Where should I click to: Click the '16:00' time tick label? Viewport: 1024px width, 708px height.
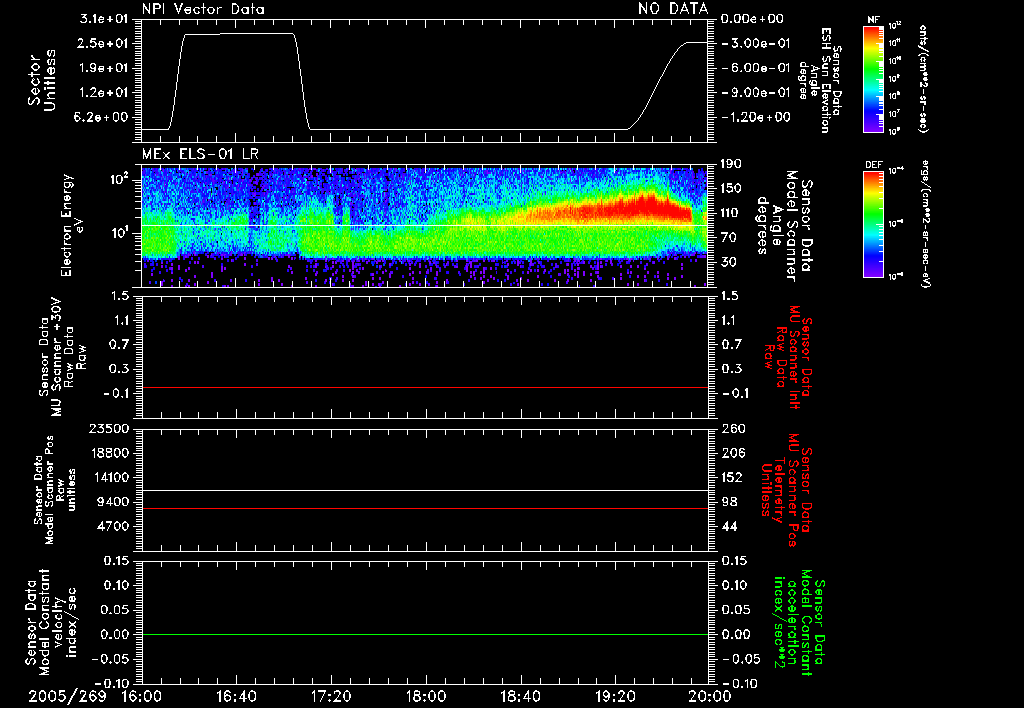pyautogui.click(x=142, y=696)
